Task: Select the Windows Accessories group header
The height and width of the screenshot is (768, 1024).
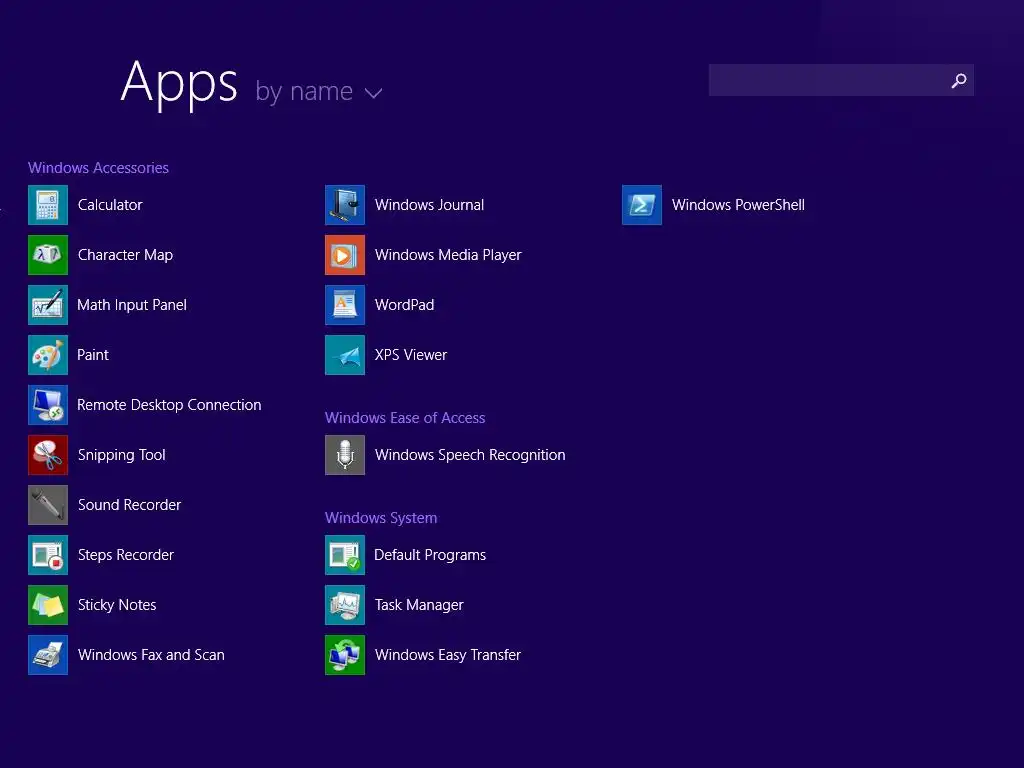Action: [98, 168]
